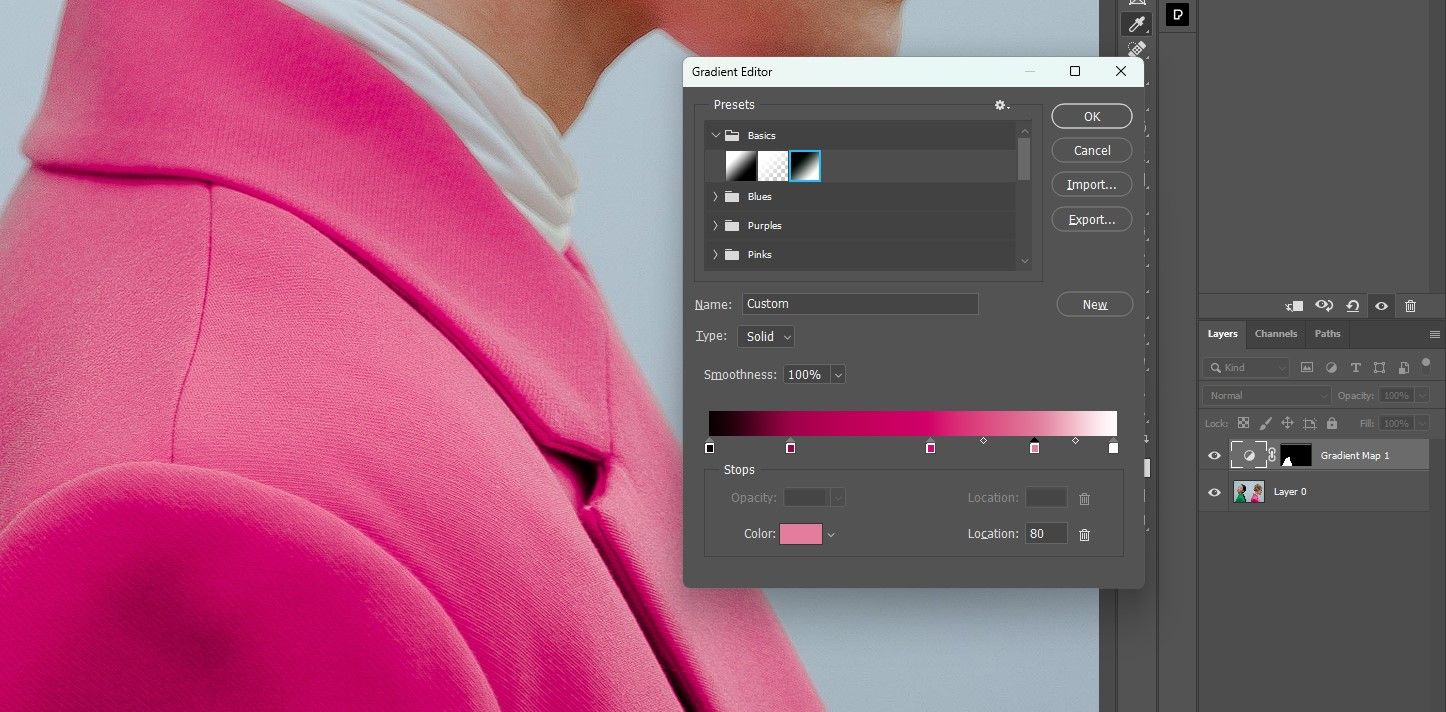Screen dimensions: 1446x712
Task: Hide Layer 0
Action: pos(1214,492)
